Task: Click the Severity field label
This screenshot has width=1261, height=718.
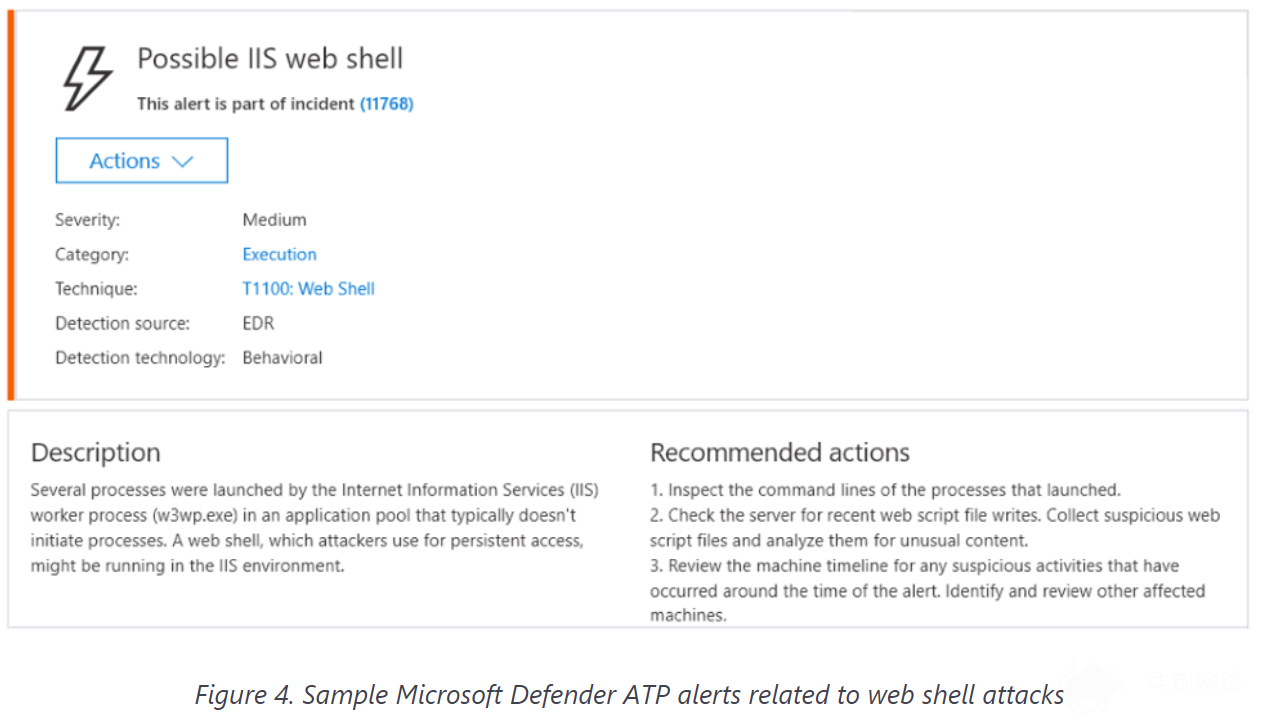Action: (87, 220)
